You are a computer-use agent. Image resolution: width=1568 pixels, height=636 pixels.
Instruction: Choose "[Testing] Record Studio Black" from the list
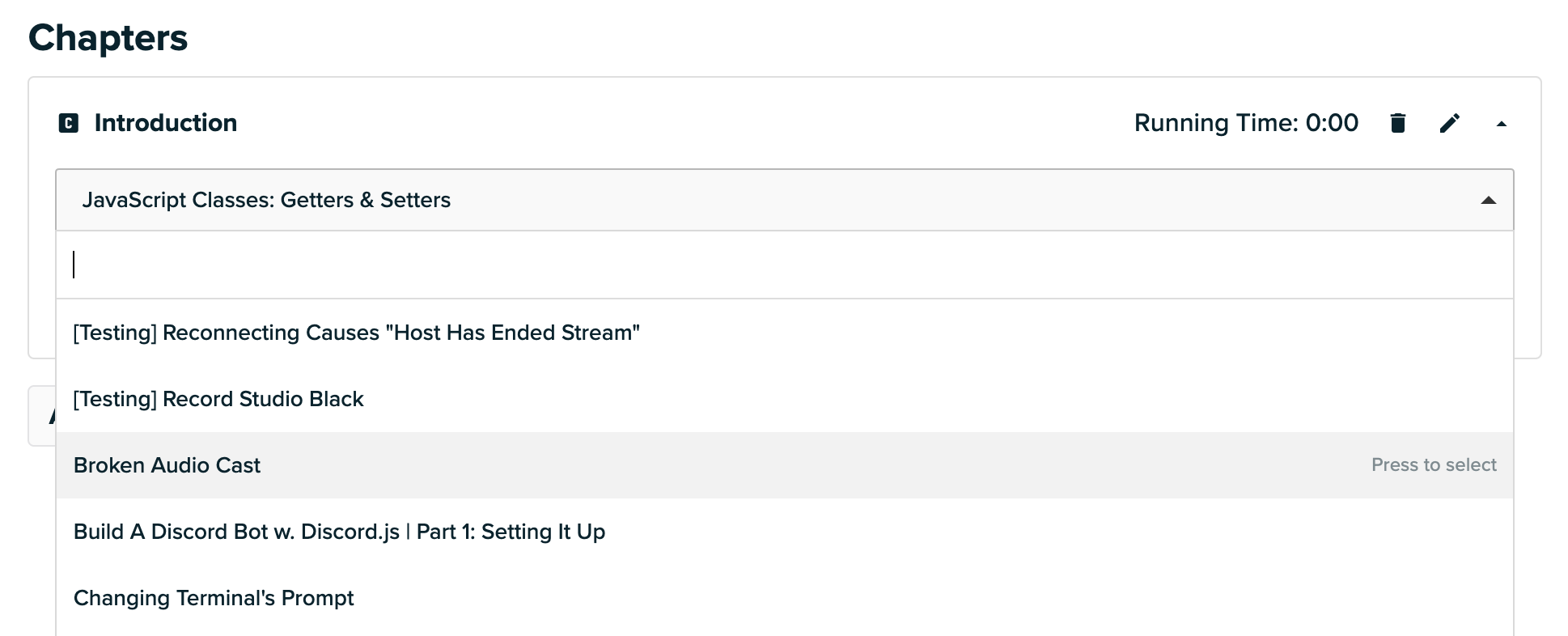(x=218, y=399)
